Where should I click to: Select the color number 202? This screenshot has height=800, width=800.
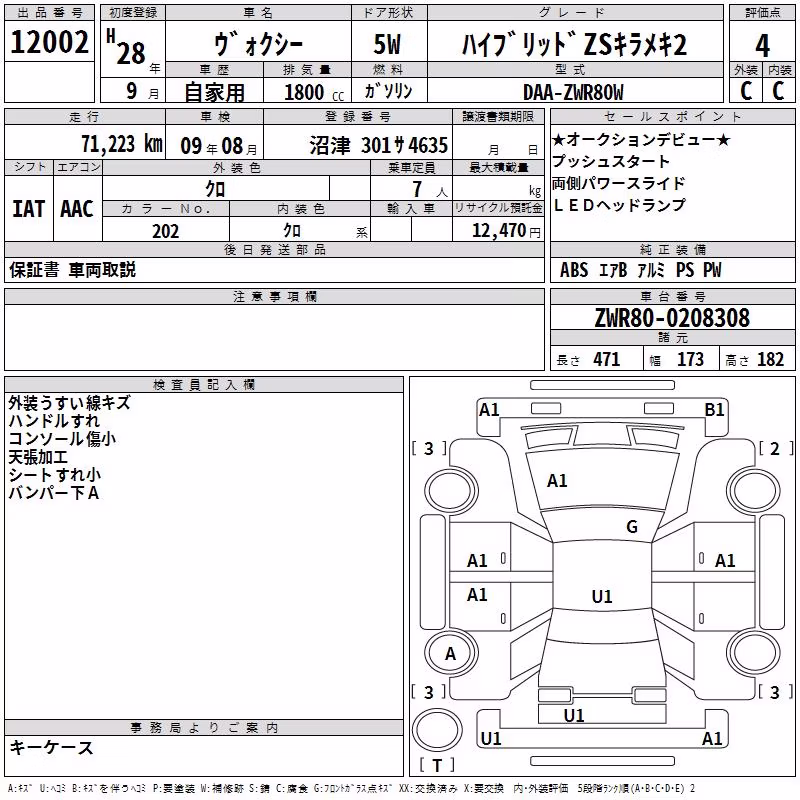tap(166, 231)
